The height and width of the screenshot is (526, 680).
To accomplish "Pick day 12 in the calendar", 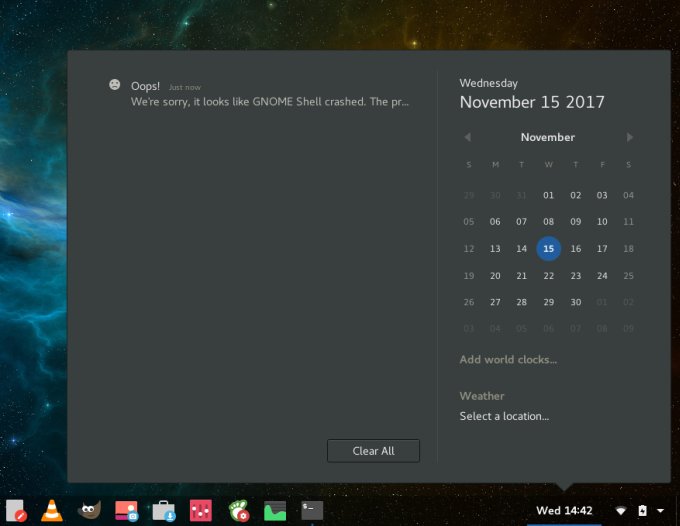I will click(x=469, y=248).
